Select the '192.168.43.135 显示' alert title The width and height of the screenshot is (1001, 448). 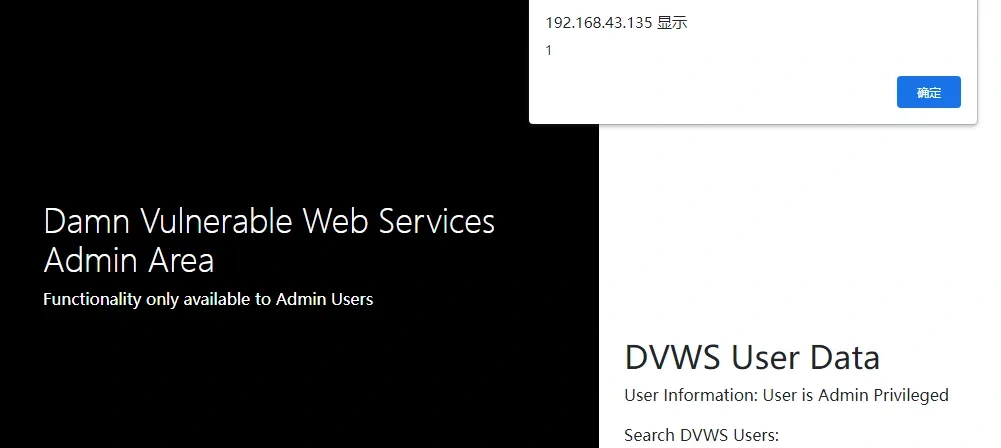[616, 23]
